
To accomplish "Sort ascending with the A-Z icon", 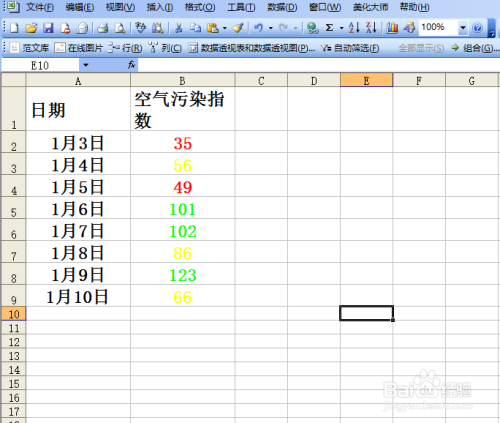I will click(x=354, y=28).
